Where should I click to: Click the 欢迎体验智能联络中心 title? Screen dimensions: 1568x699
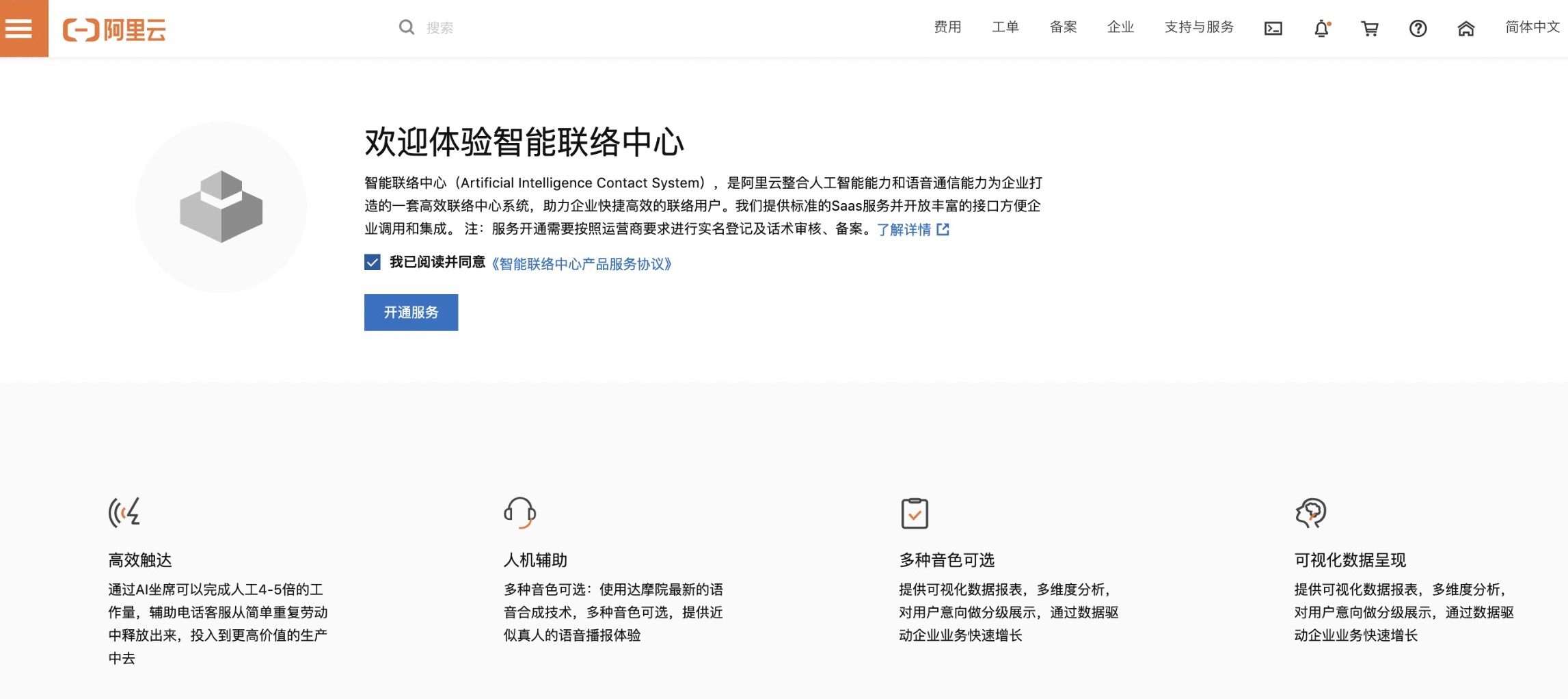[x=524, y=142]
